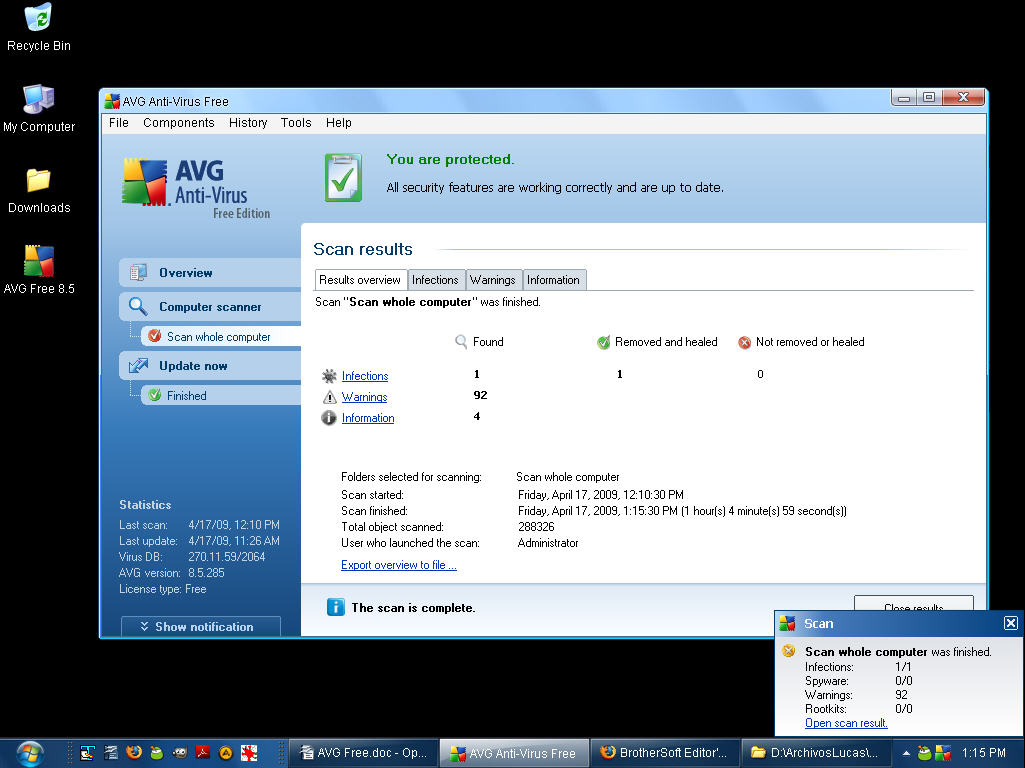Click the Scan popup AVG icon
Screen dimensions: 1025x768
[787, 623]
